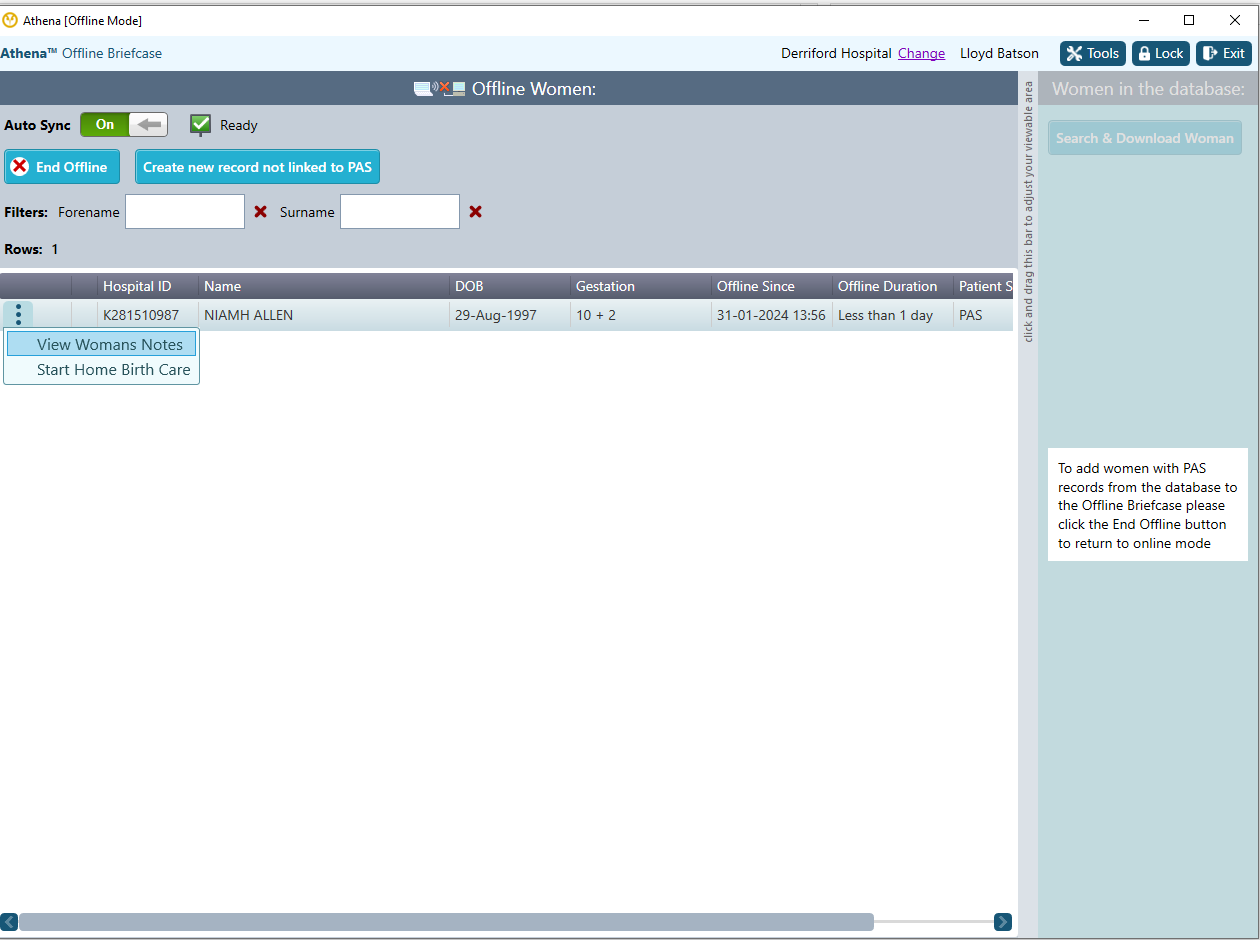Sort by Gestation column header

(641, 286)
